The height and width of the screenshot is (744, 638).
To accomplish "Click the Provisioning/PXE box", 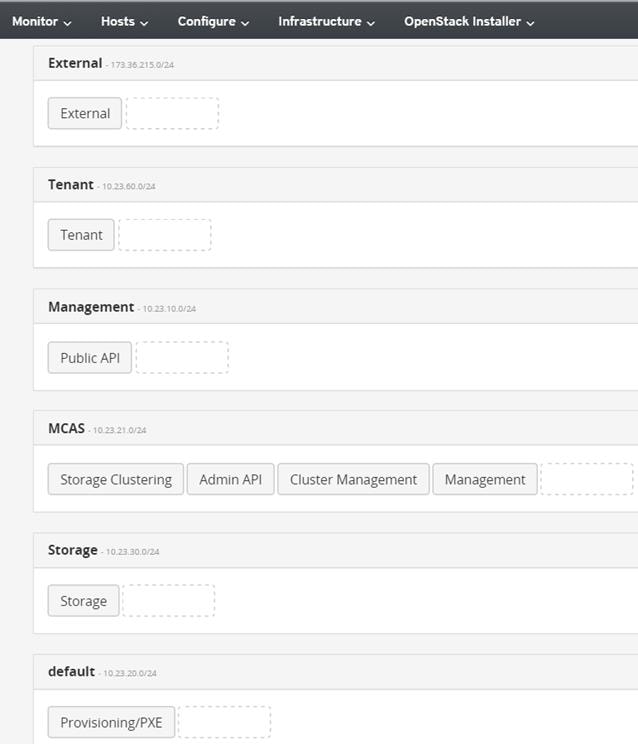I will click(111, 722).
